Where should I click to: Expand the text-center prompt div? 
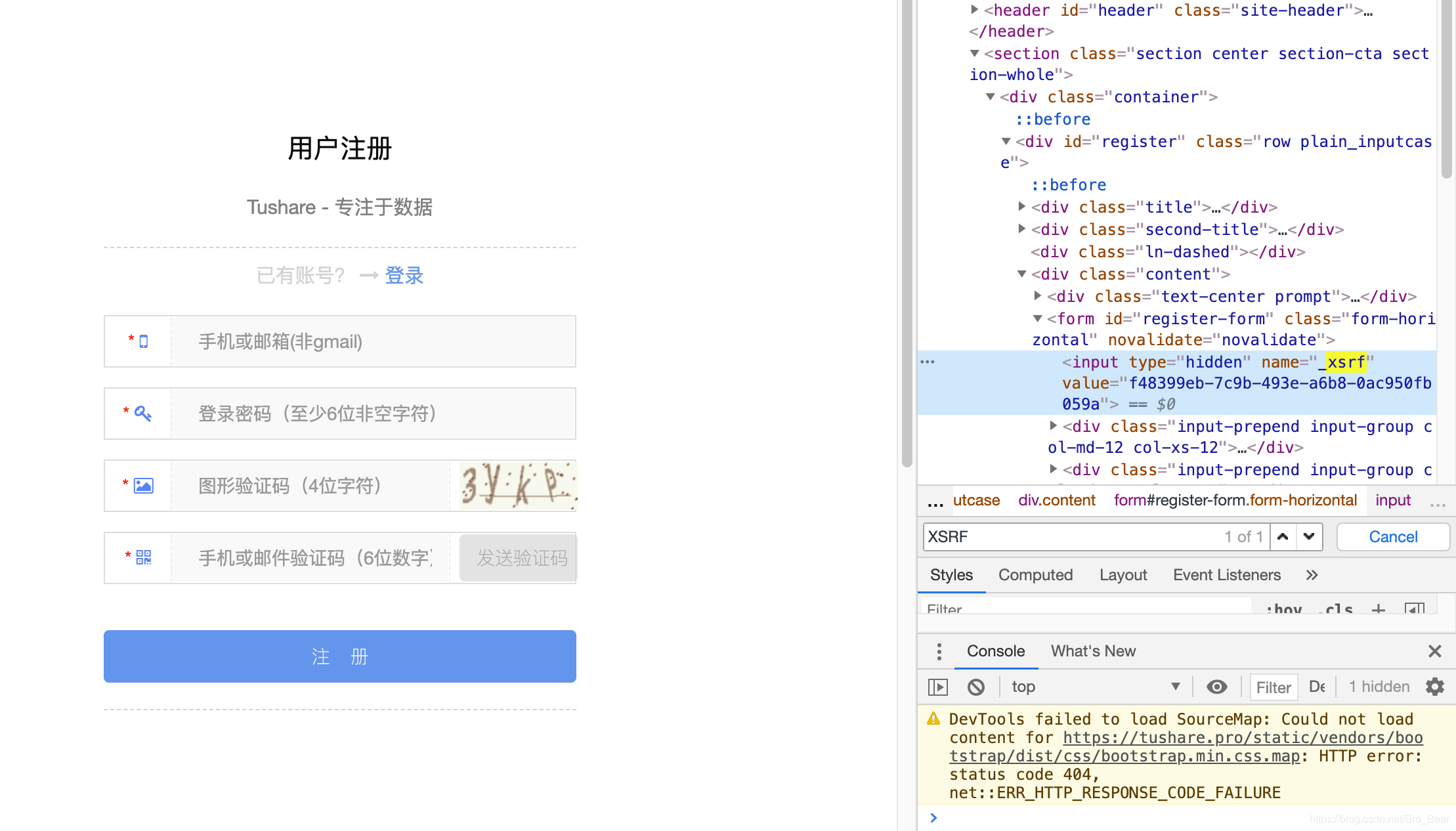(1038, 296)
